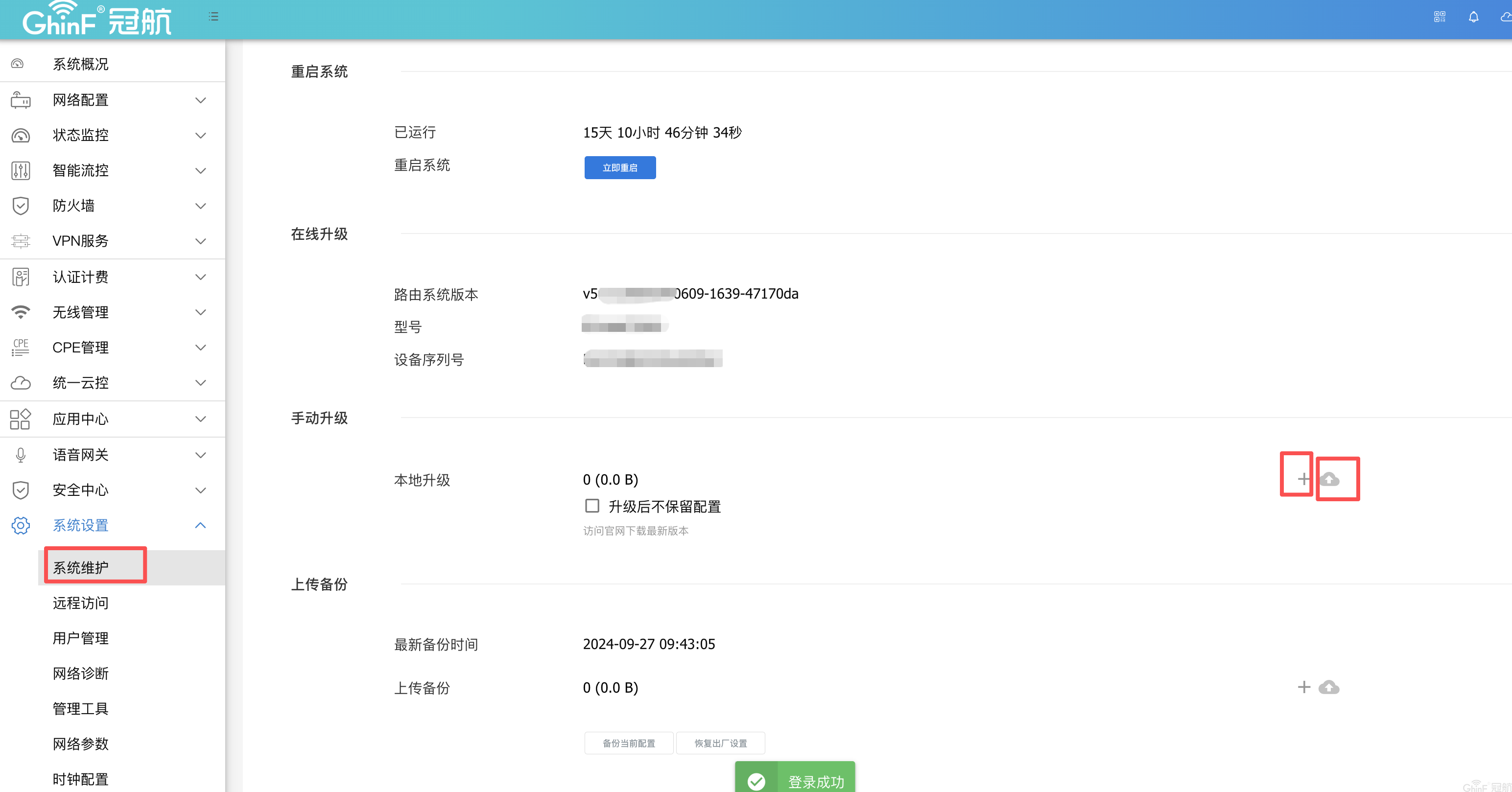This screenshot has width=1512, height=792.
Task: Expand the 网络配置 menu chevron
Action: pyautogui.click(x=200, y=100)
